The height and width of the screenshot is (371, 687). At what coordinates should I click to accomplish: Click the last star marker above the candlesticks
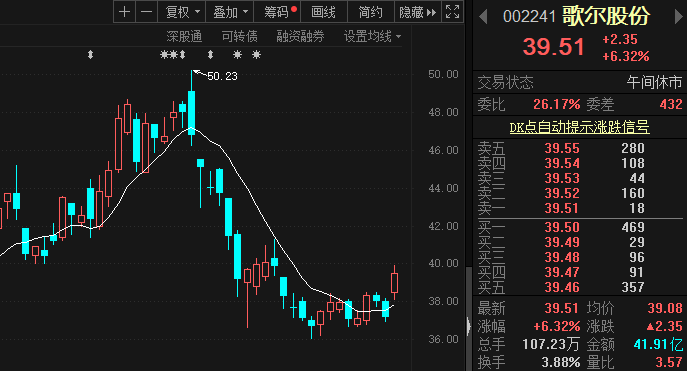point(256,55)
